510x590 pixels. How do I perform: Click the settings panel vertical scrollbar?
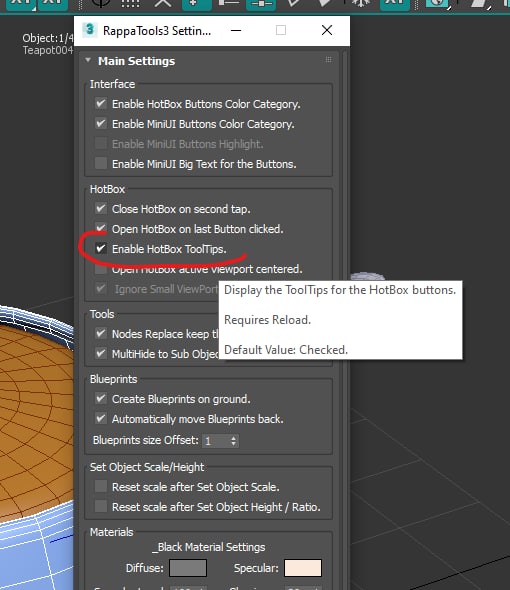[345, 320]
